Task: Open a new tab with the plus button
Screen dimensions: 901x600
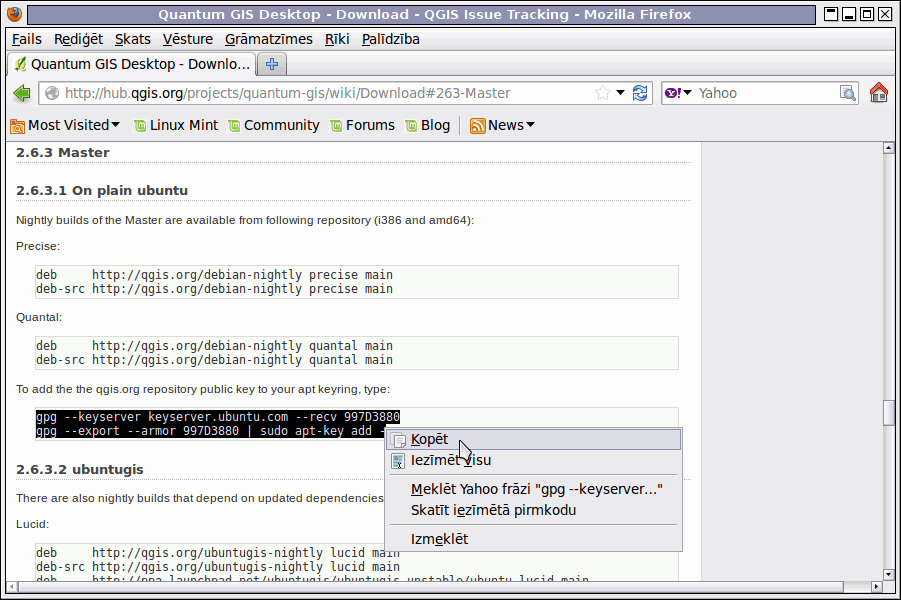Action: click(x=272, y=64)
